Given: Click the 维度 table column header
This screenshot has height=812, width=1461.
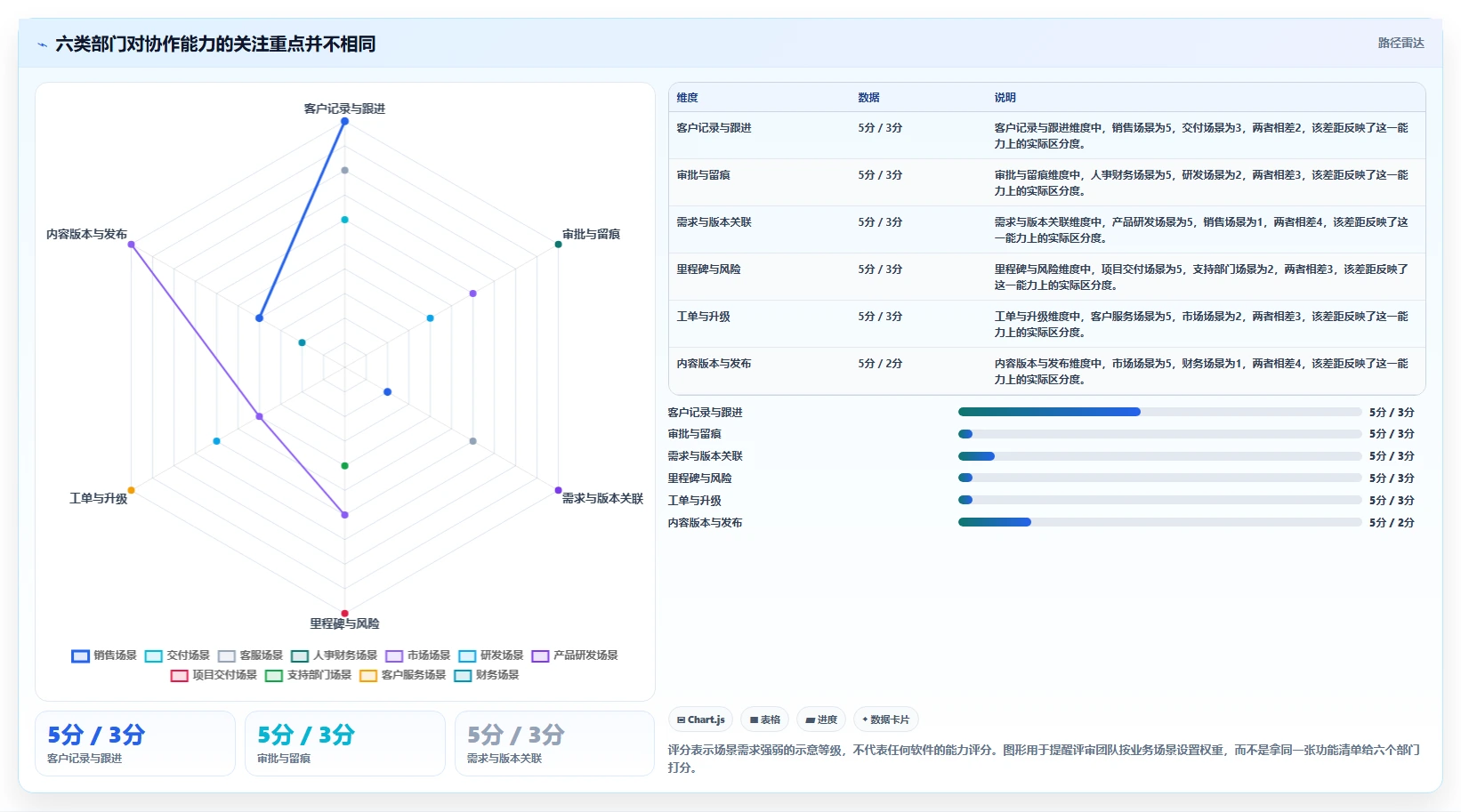Looking at the screenshot, I should pyautogui.click(x=687, y=98).
